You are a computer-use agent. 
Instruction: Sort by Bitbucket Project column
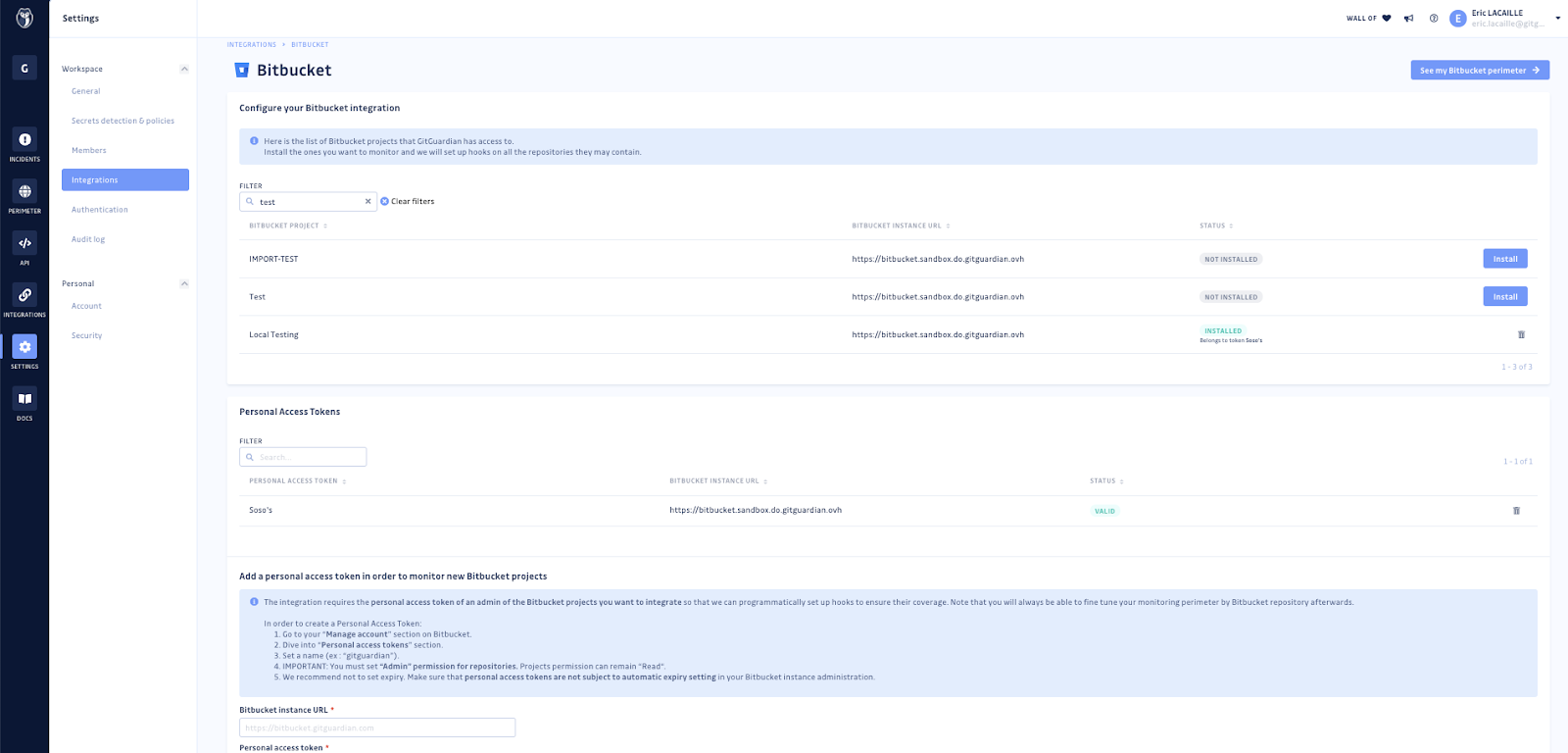(x=288, y=226)
